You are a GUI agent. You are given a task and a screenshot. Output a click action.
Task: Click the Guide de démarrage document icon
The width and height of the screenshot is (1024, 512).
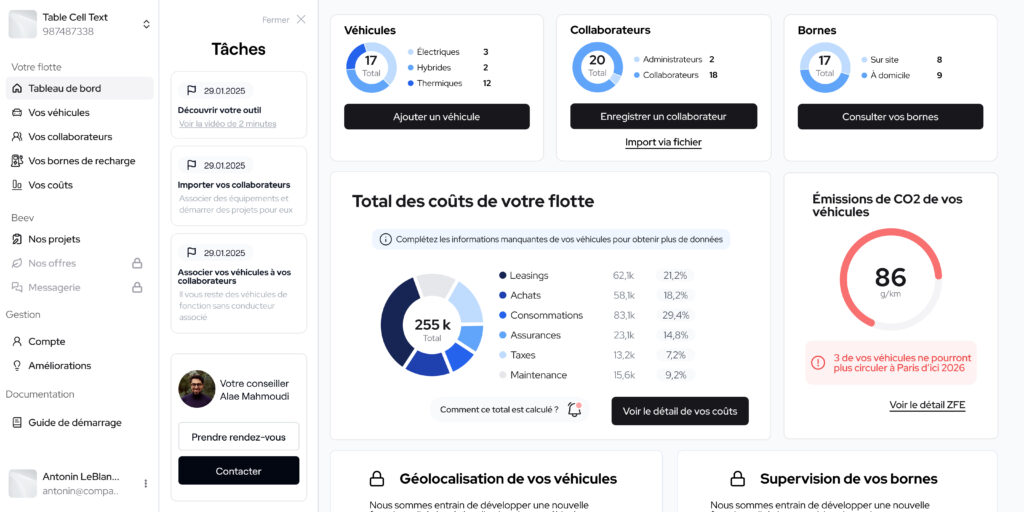17,423
